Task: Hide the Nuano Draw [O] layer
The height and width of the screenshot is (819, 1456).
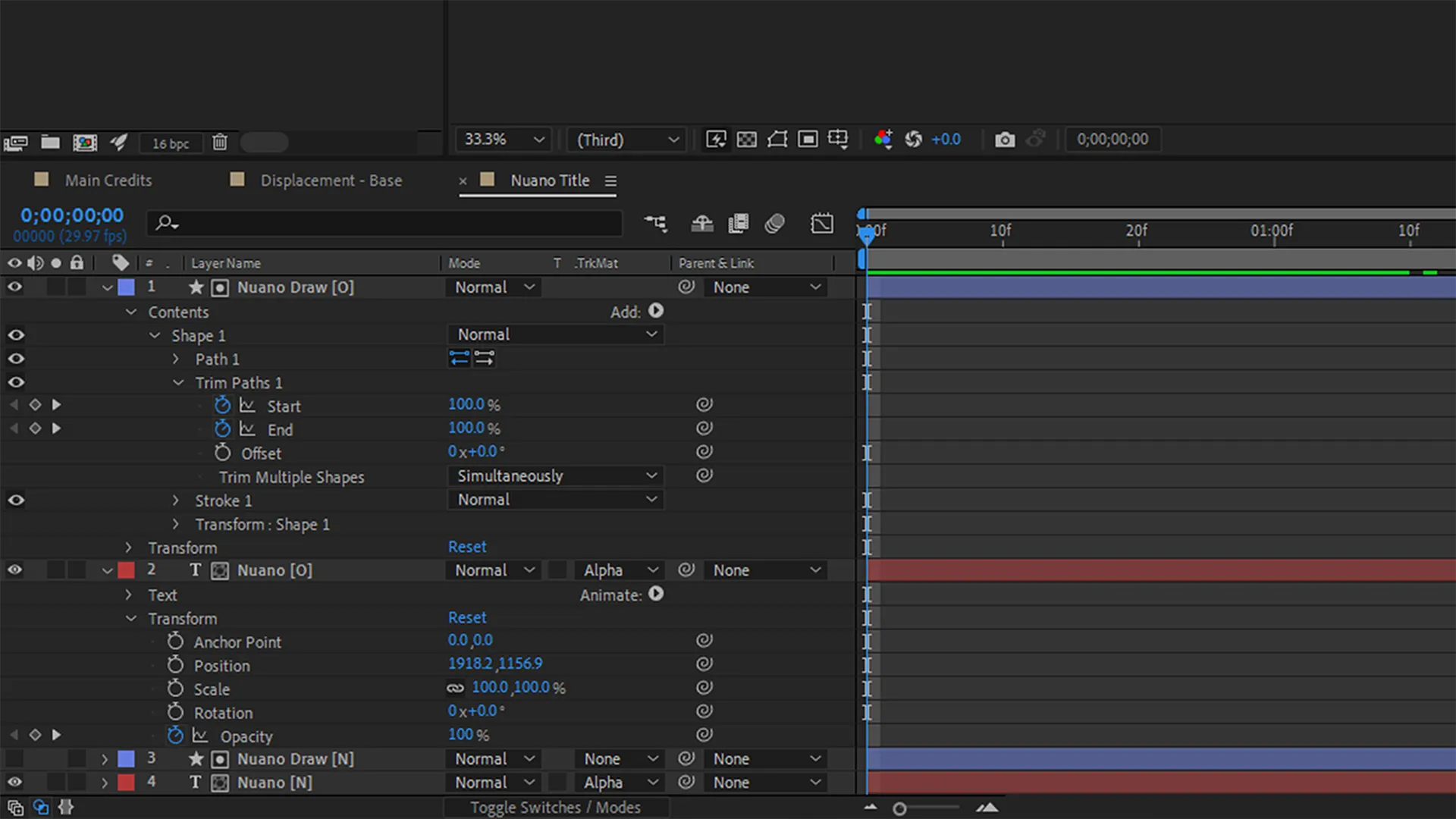Action: [14, 287]
